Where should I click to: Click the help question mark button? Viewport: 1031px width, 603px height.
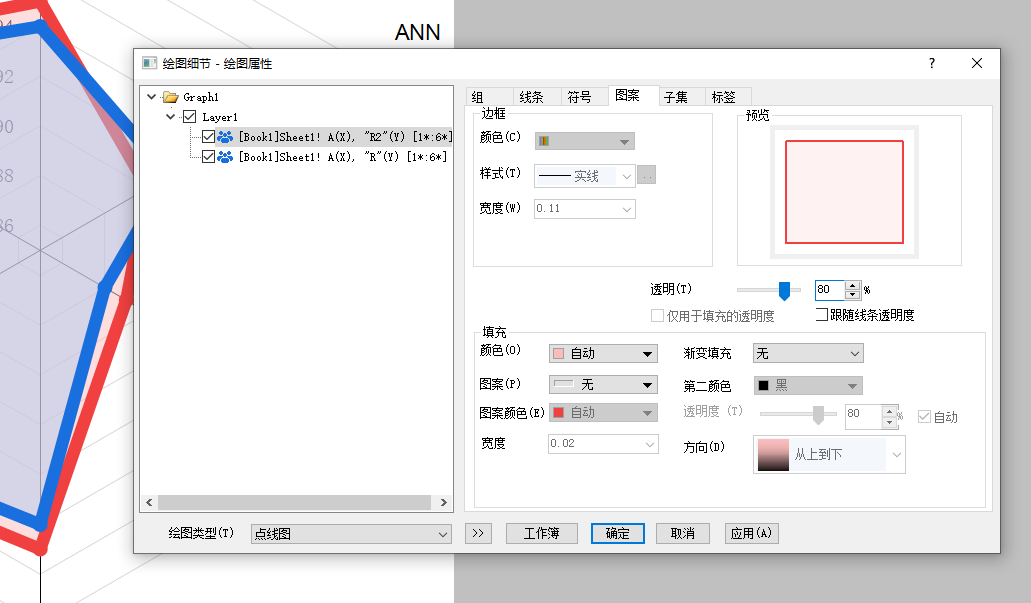[932, 63]
